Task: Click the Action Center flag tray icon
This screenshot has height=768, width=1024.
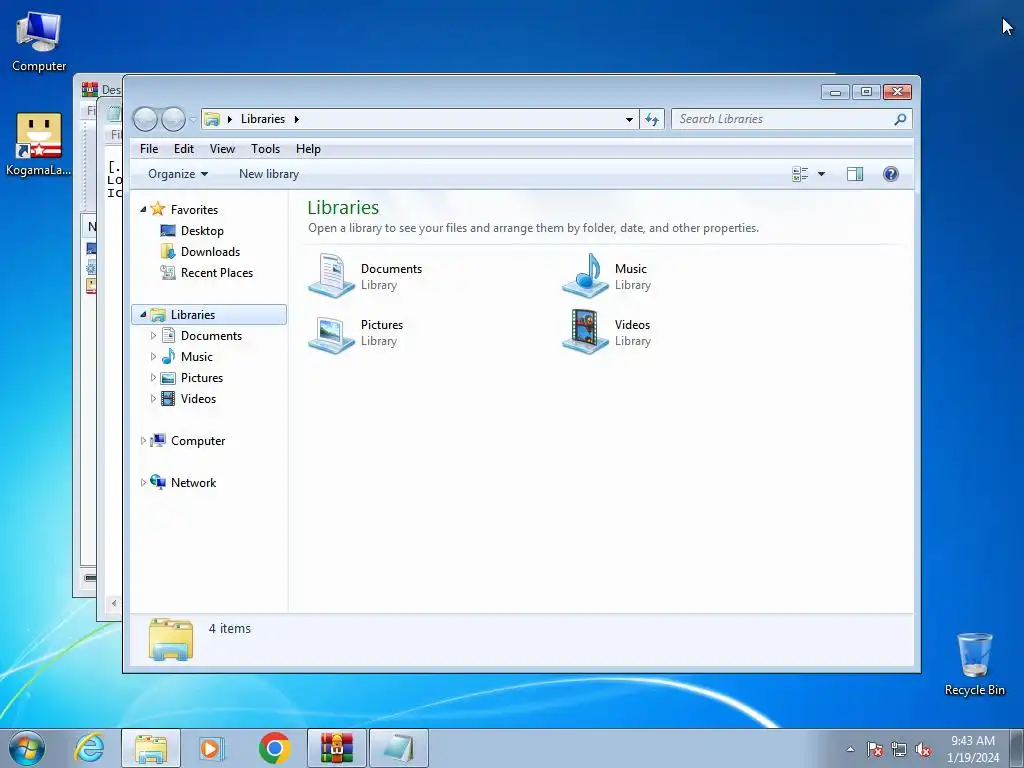Action: pos(875,749)
